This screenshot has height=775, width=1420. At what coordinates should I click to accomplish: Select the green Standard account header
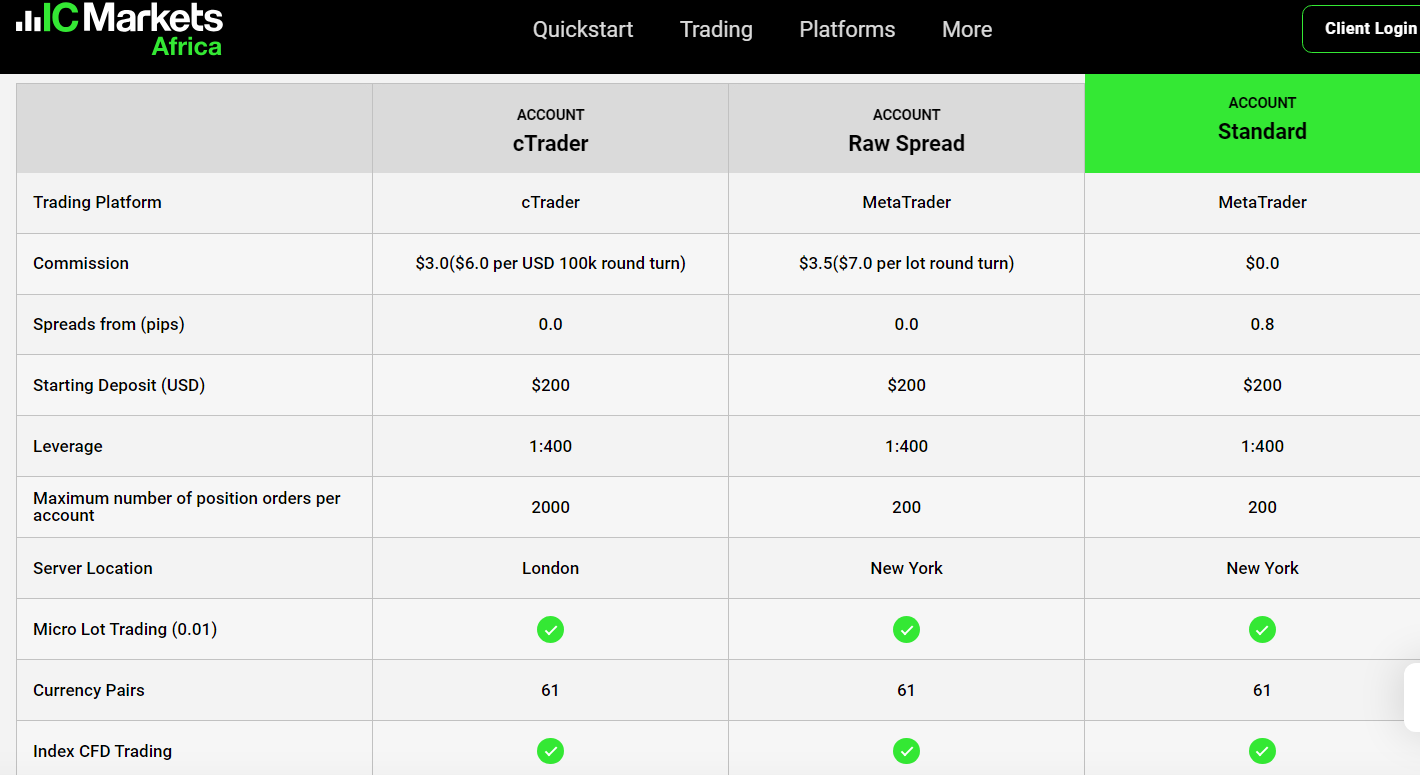pyautogui.click(x=1262, y=120)
